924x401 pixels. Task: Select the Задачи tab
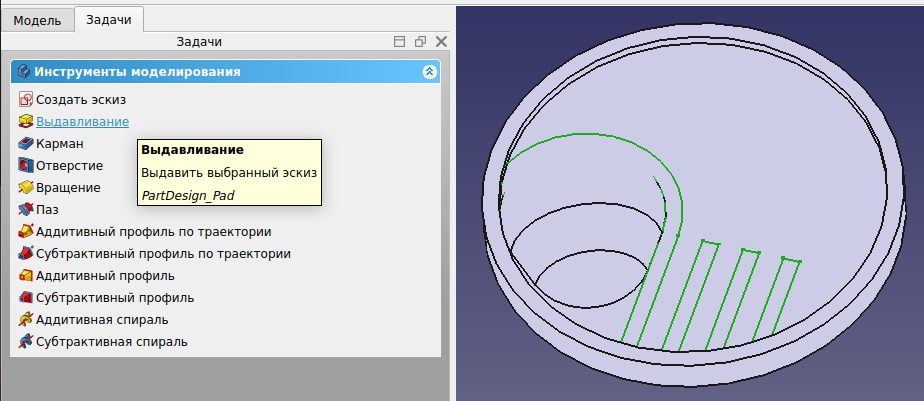coord(108,19)
